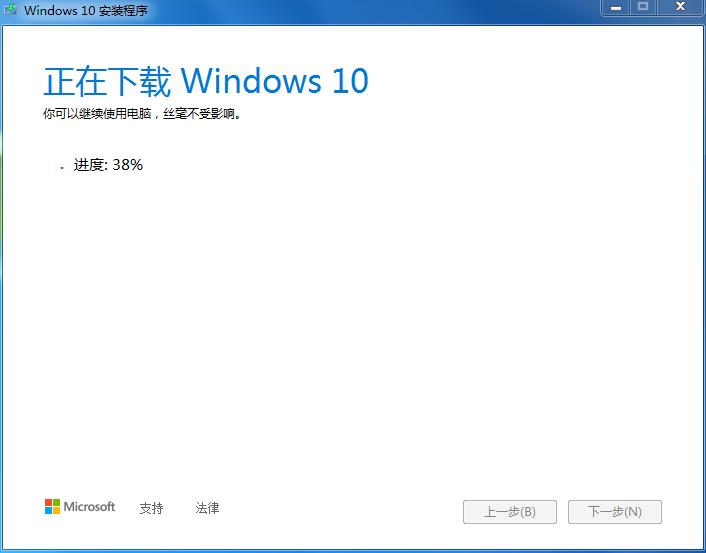706x553 pixels.
Task: Click the Windows 10 安装程序 title text
Action: pos(86,10)
